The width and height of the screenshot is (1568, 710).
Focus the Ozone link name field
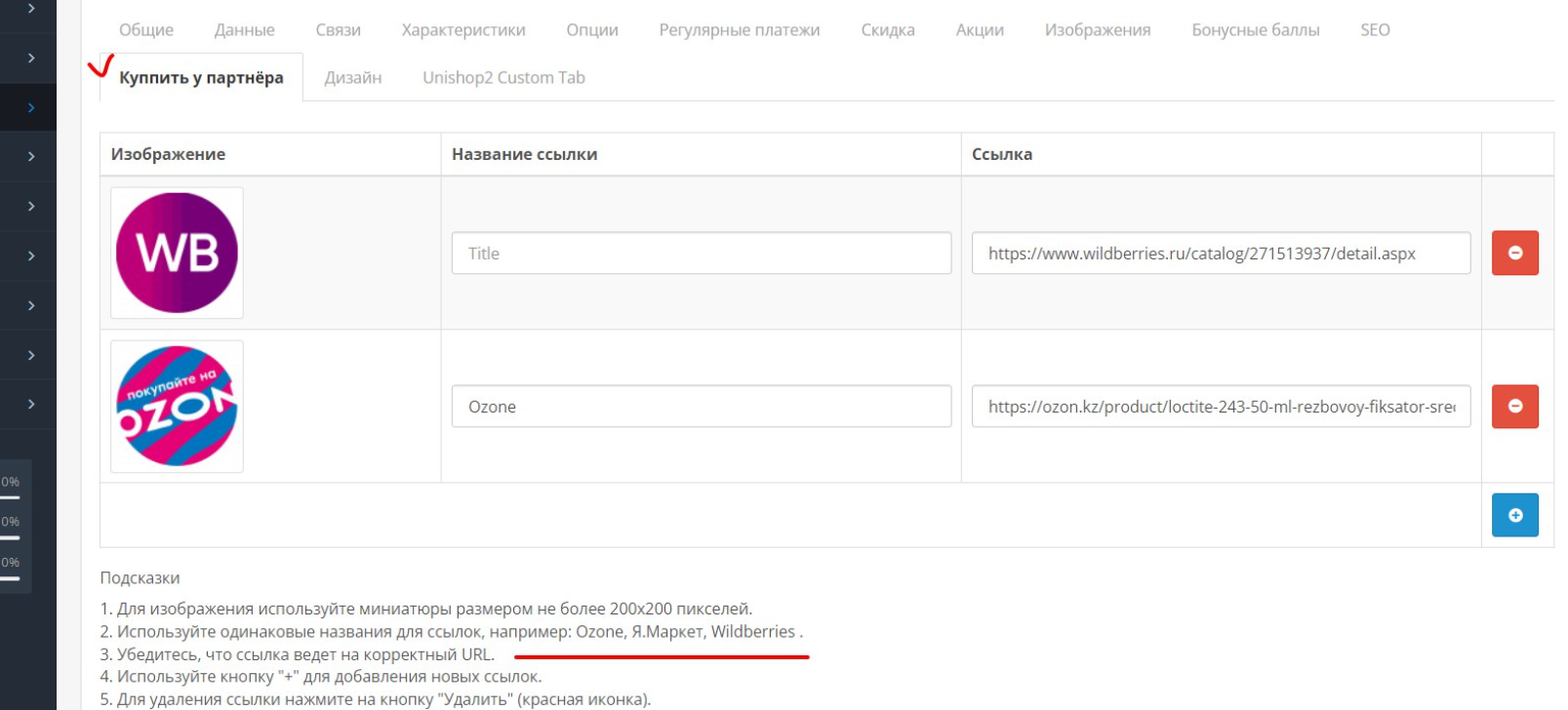701,407
